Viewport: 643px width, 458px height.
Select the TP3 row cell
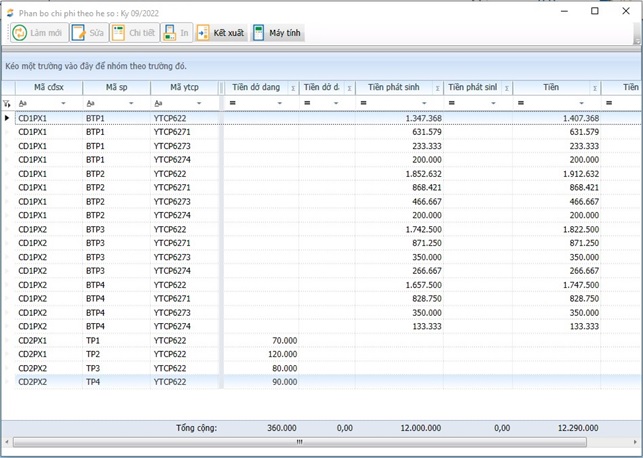click(x=93, y=368)
